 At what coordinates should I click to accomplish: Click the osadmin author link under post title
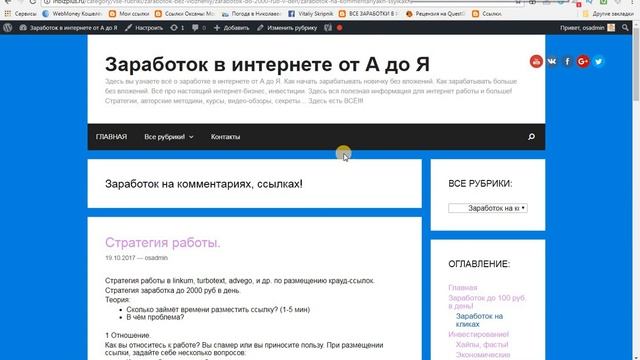(x=156, y=258)
